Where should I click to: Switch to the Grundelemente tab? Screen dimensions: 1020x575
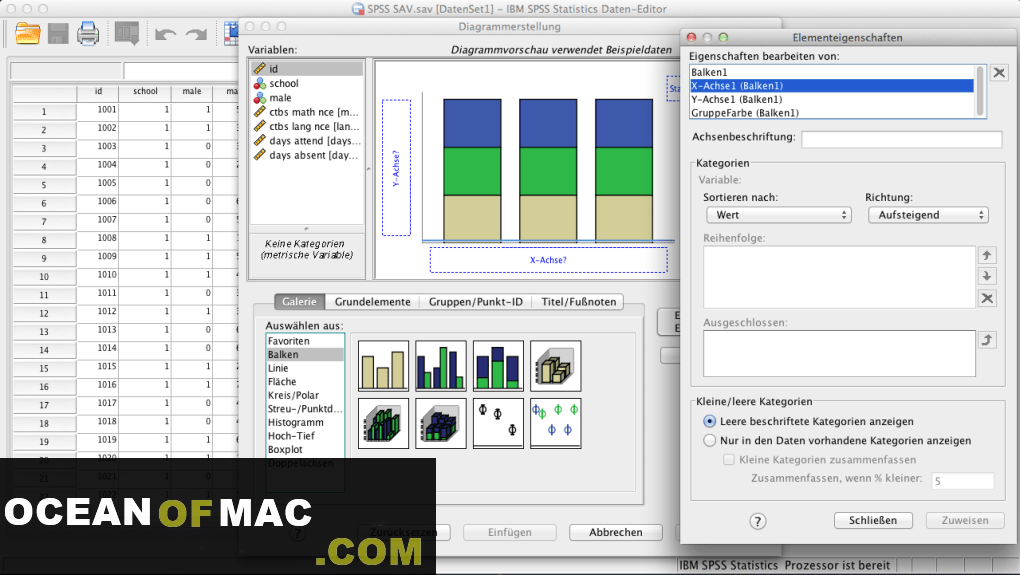pos(373,302)
